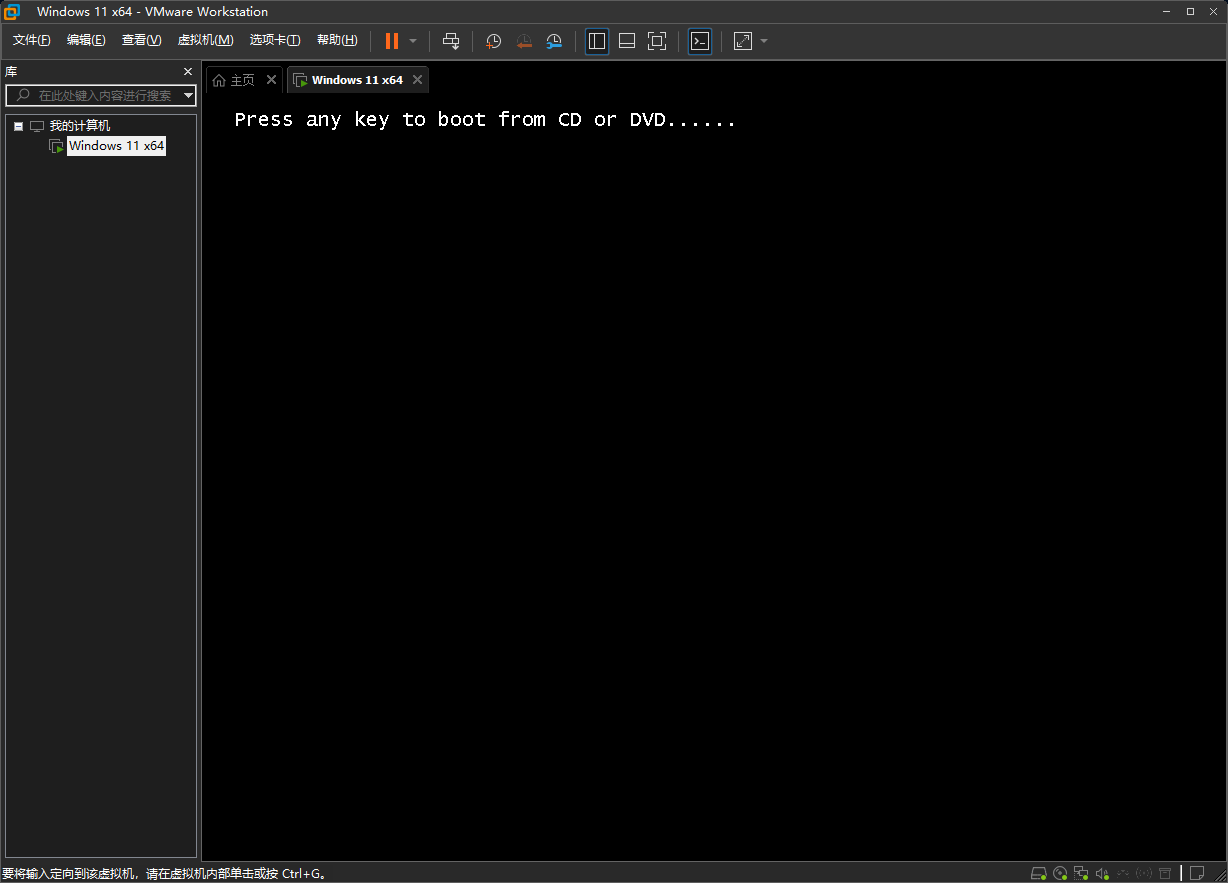Open the stretch display dropdown arrow
Screen dimensions: 1228x883
coord(764,41)
